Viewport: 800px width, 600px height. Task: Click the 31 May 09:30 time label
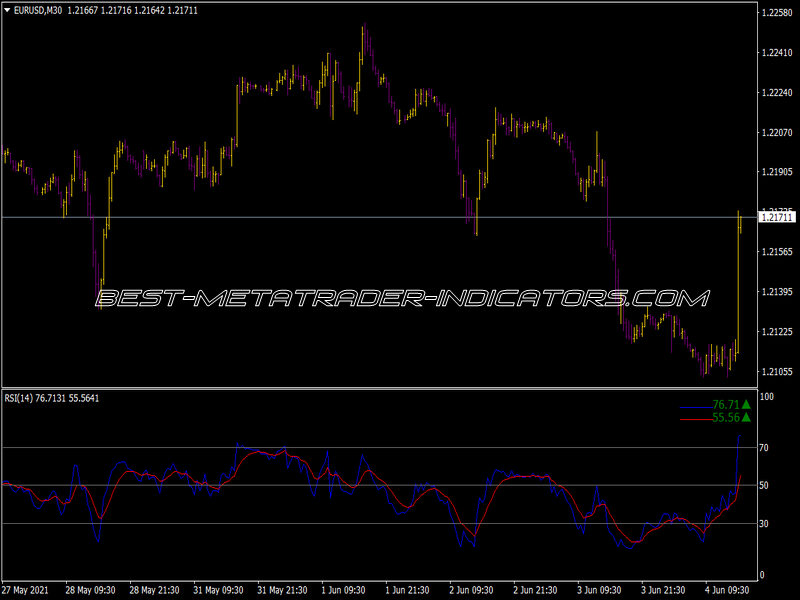[x=218, y=590]
